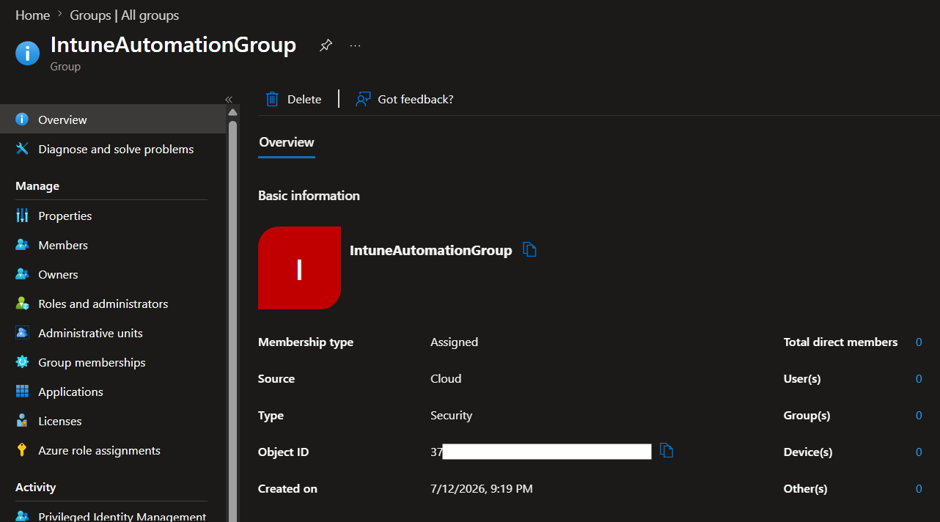Image resolution: width=940 pixels, height=522 pixels.
Task: Click the sidebar scroll up arrow
Action: click(x=233, y=113)
